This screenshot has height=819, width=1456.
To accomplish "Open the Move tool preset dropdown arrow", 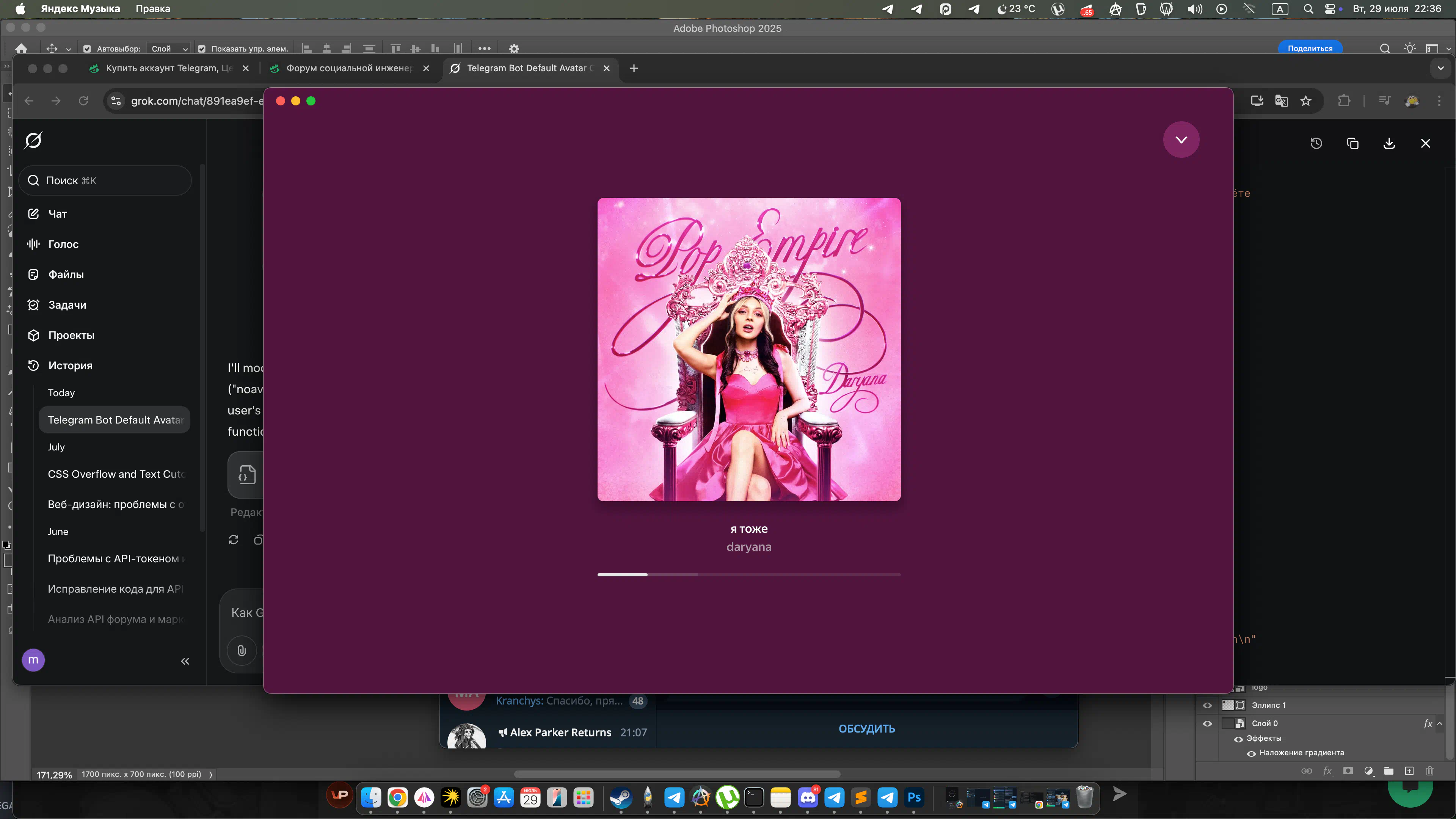I will (68, 49).
